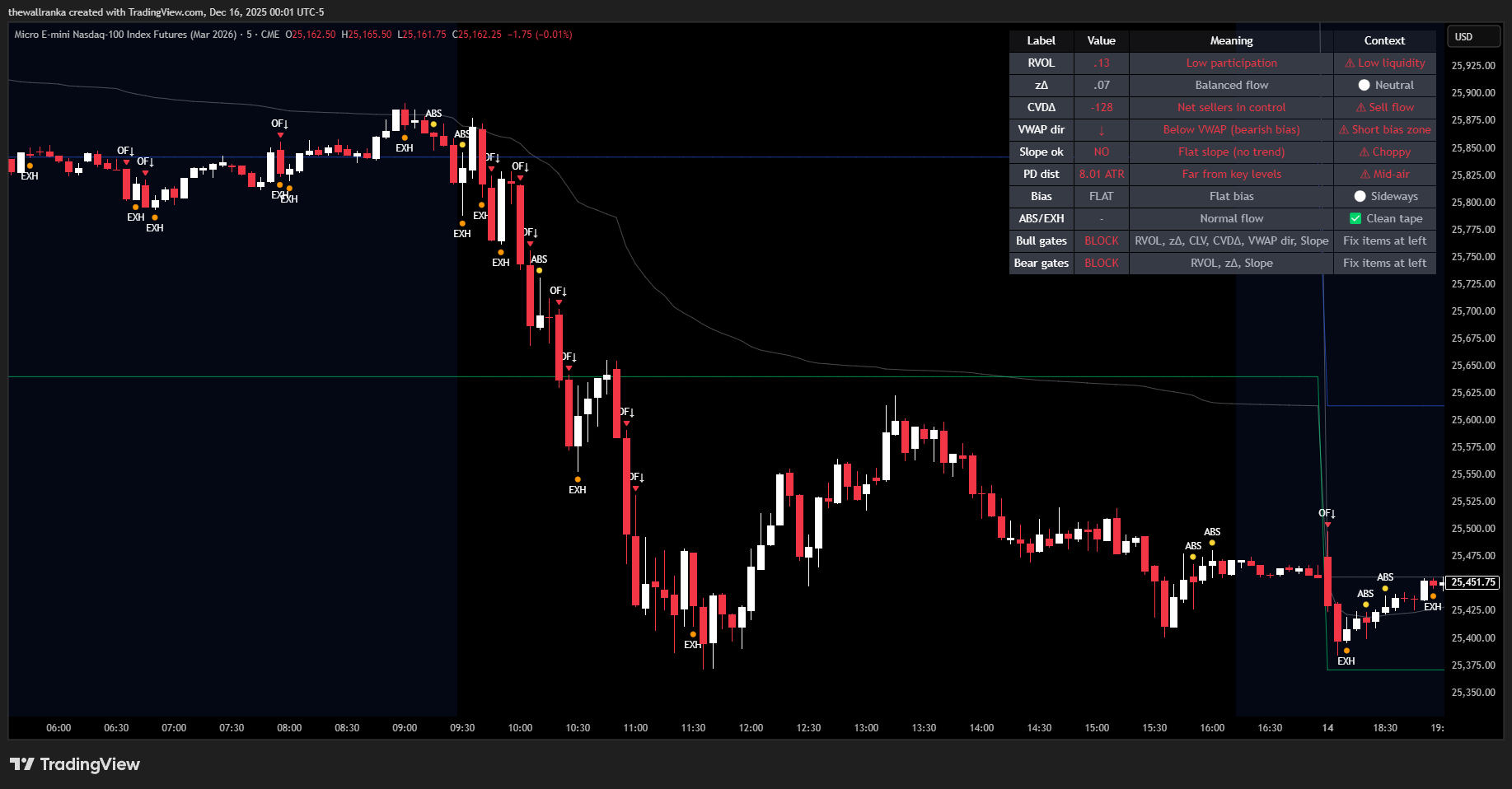Click the RVOL value .13
The width and height of the screenshot is (1512, 789).
click(1102, 63)
